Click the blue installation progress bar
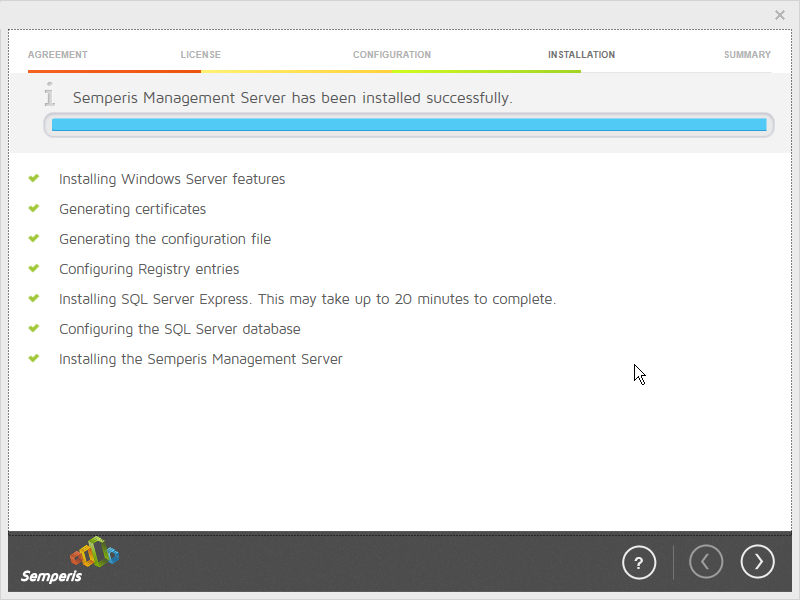This screenshot has width=800, height=600. tap(408, 125)
